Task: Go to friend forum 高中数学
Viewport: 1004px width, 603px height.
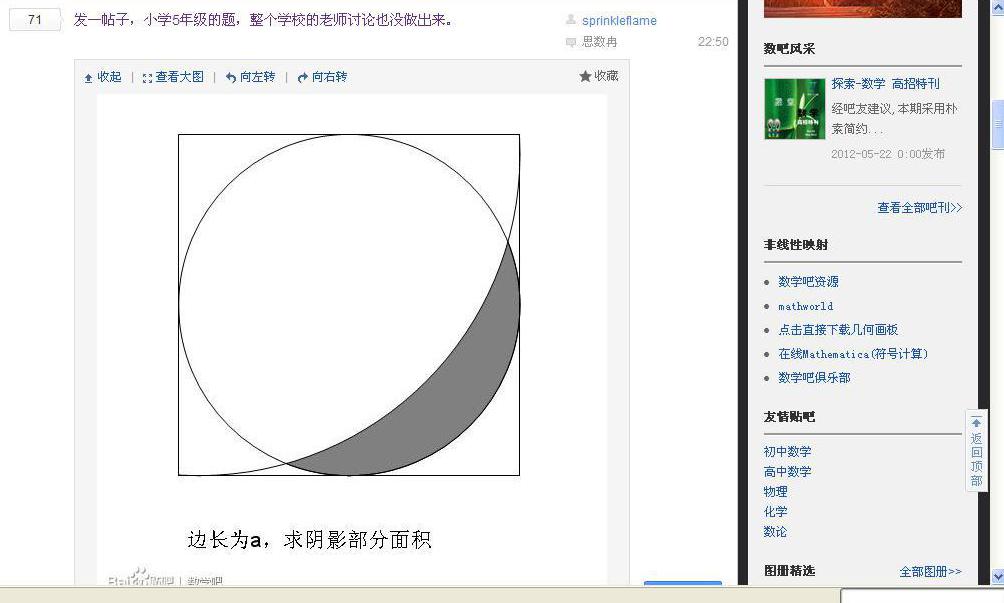Action: pos(787,472)
